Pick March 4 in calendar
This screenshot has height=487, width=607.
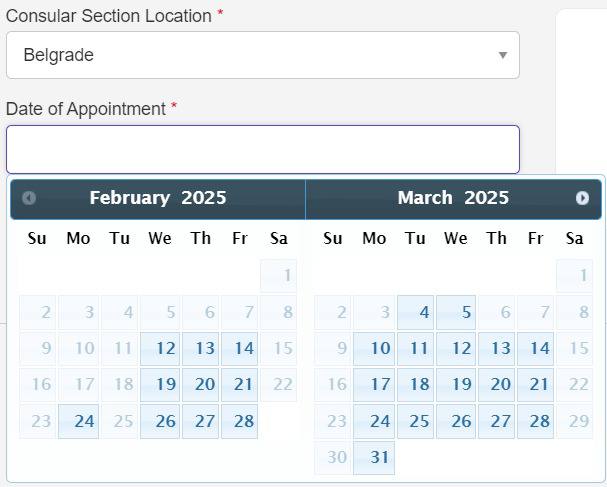(416, 313)
